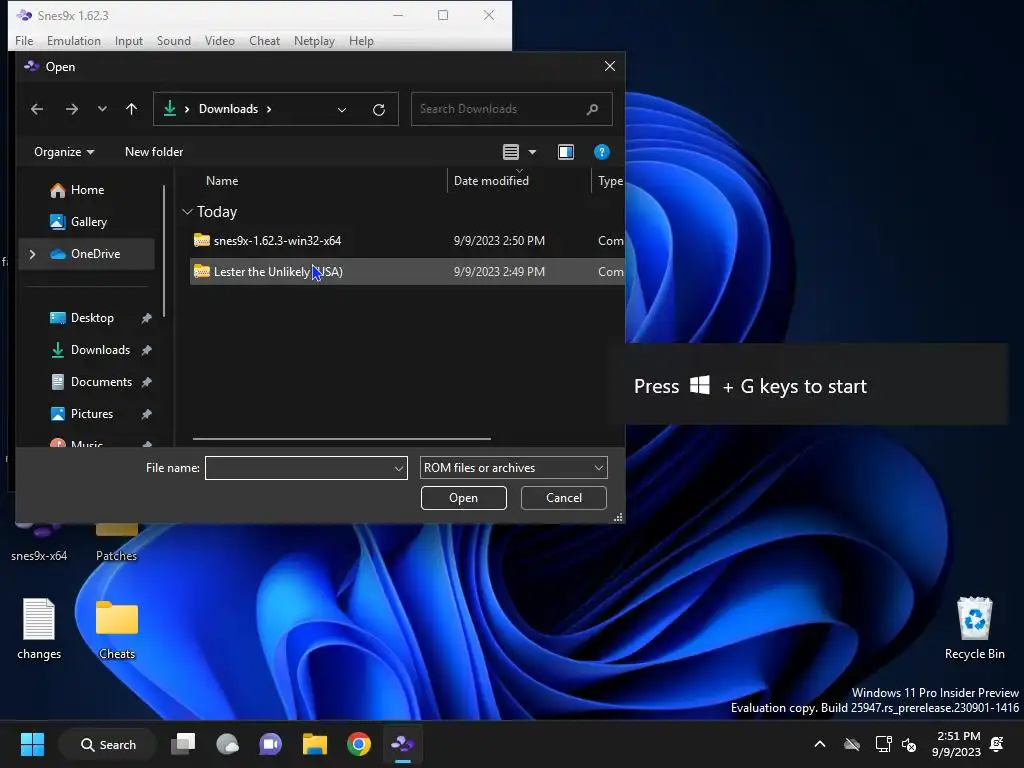Open dialog help icon
The image size is (1024, 768).
pos(601,152)
